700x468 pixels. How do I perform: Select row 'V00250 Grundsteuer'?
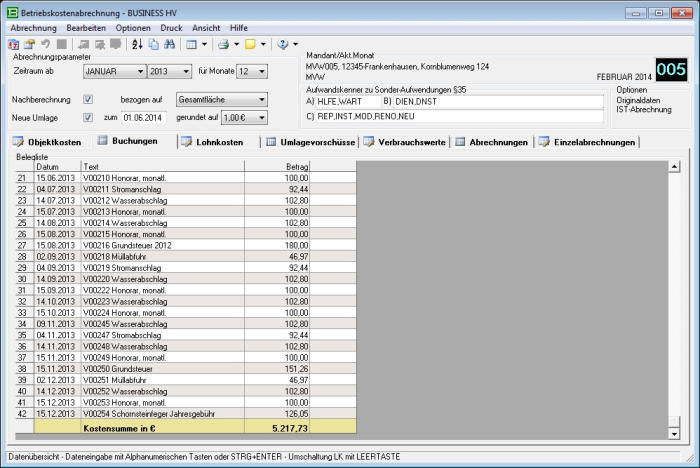tap(186, 369)
